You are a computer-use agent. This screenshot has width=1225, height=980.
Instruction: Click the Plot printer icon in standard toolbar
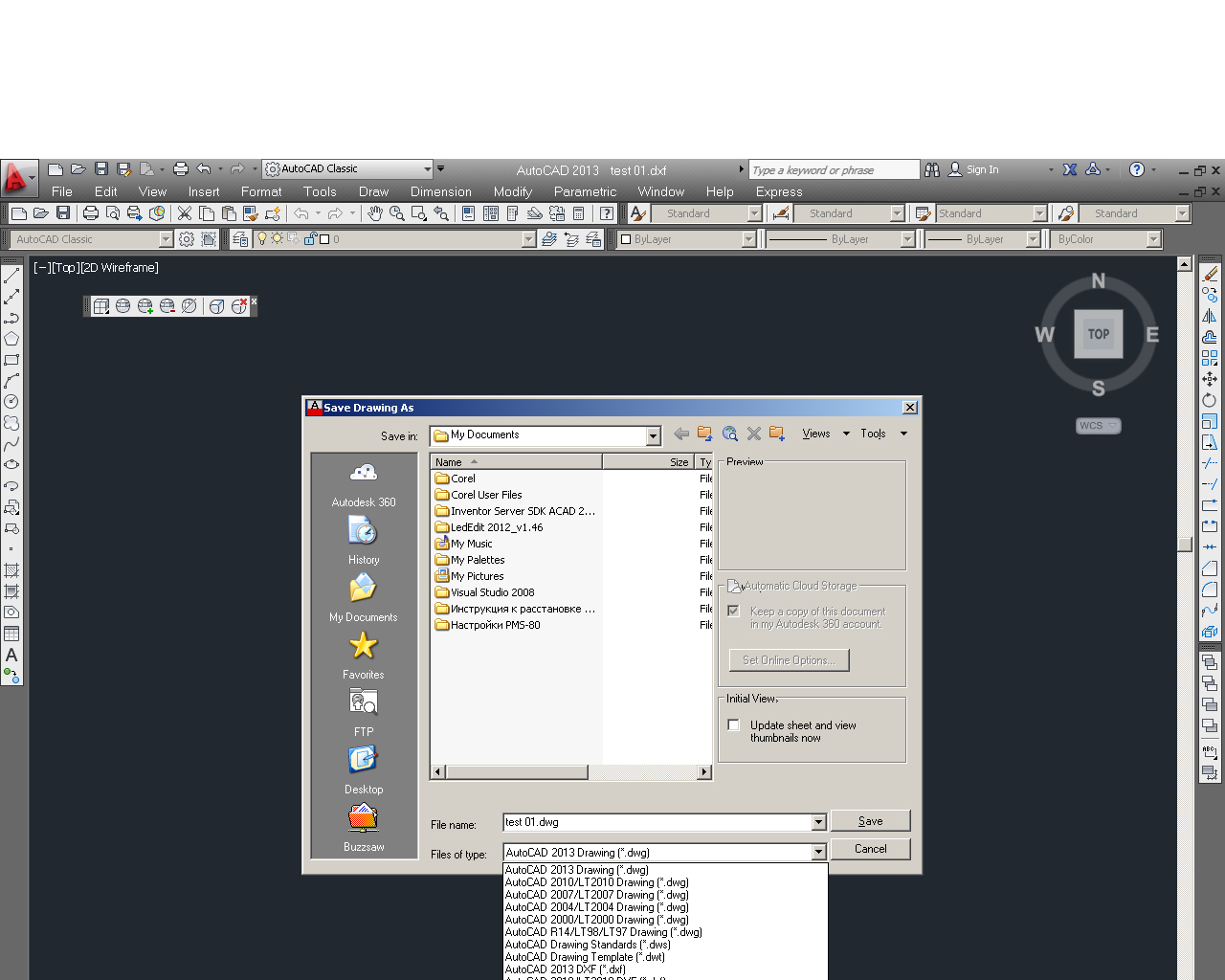coord(91,213)
